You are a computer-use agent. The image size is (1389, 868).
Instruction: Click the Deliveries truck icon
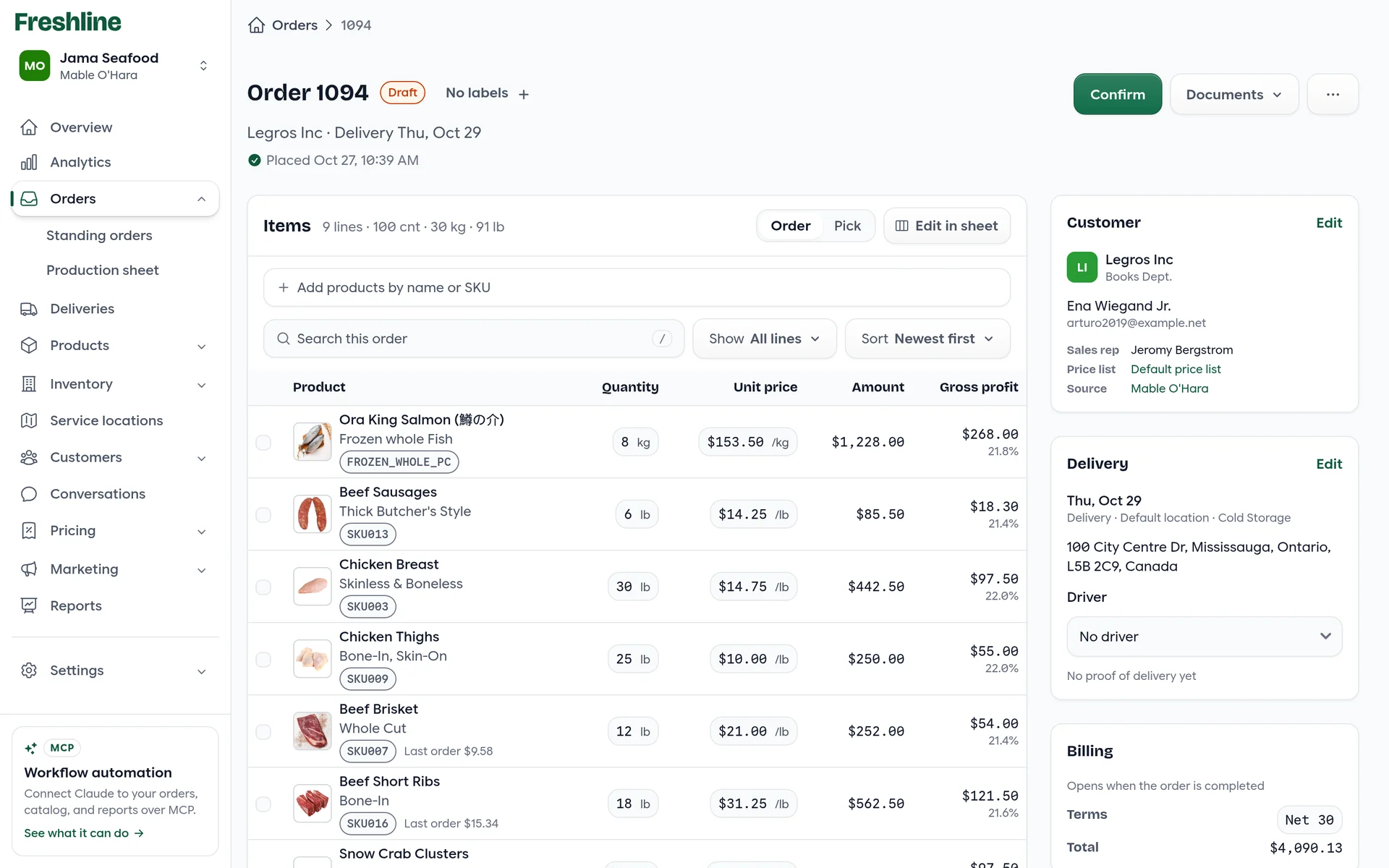[x=29, y=309]
